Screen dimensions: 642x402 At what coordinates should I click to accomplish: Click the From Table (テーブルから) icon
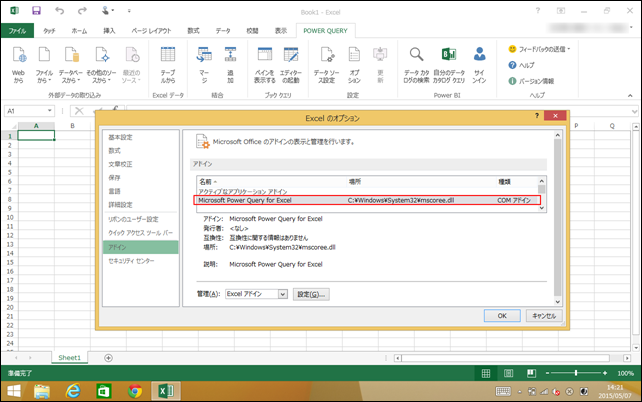[x=168, y=54]
